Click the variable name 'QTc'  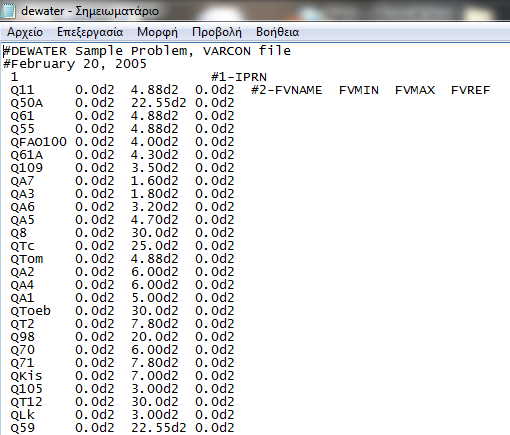pyautogui.click(x=22, y=246)
